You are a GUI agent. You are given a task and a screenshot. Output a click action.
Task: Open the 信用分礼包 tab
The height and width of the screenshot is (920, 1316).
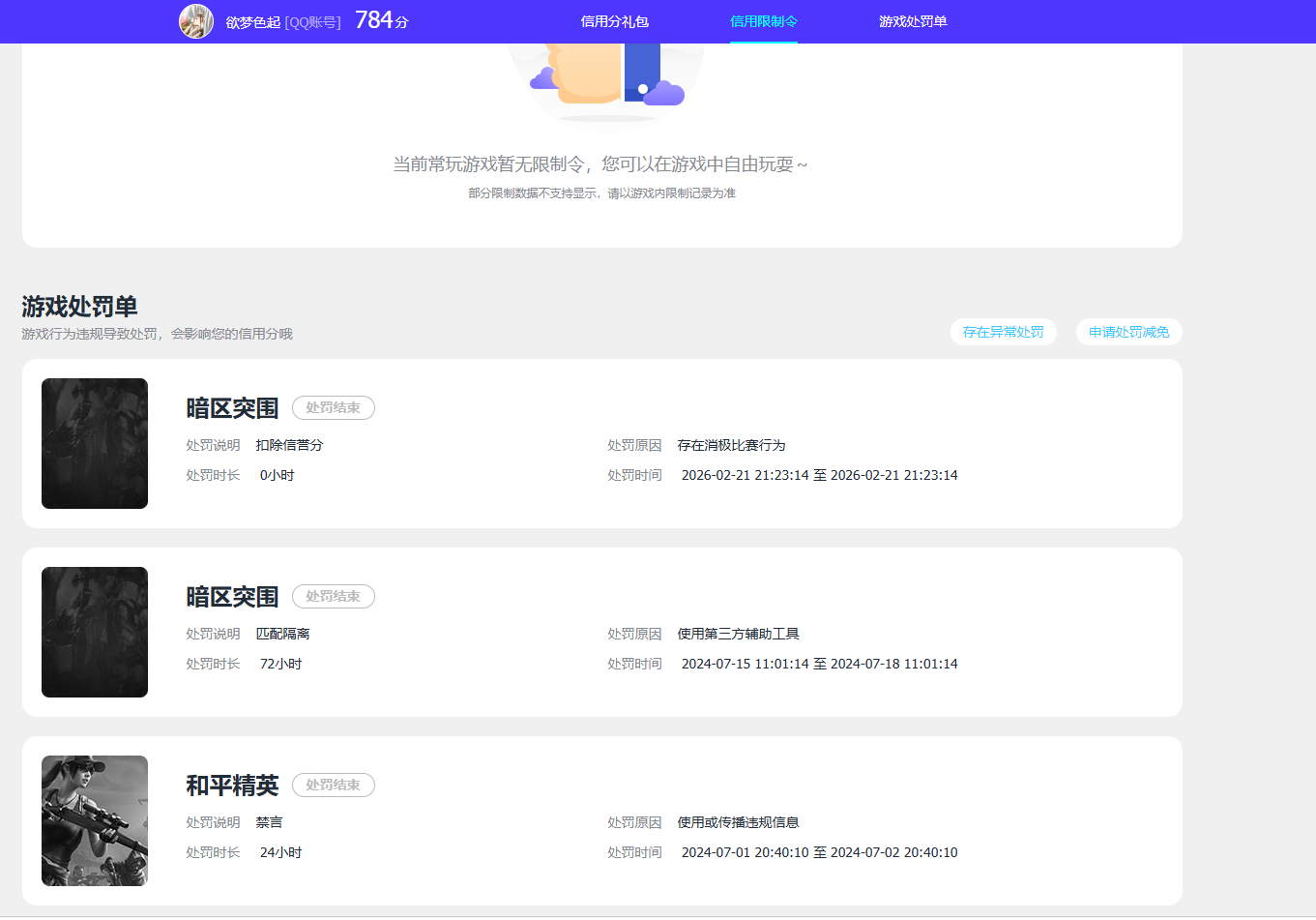point(615,21)
